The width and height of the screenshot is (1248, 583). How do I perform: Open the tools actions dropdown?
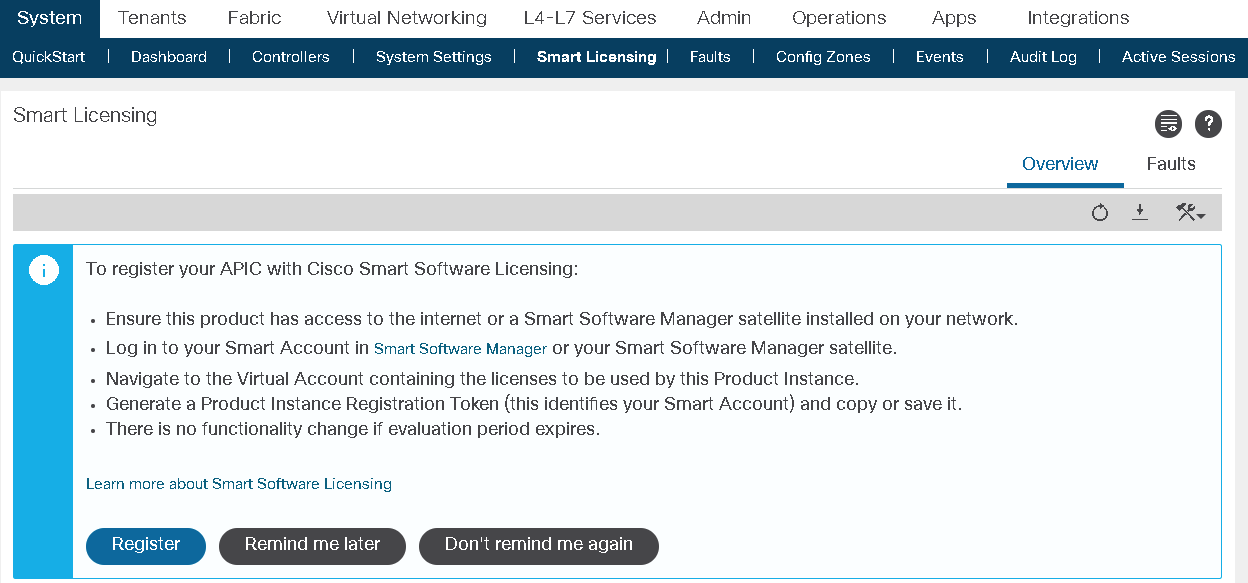pyautogui.click(x=1190, y=212)
